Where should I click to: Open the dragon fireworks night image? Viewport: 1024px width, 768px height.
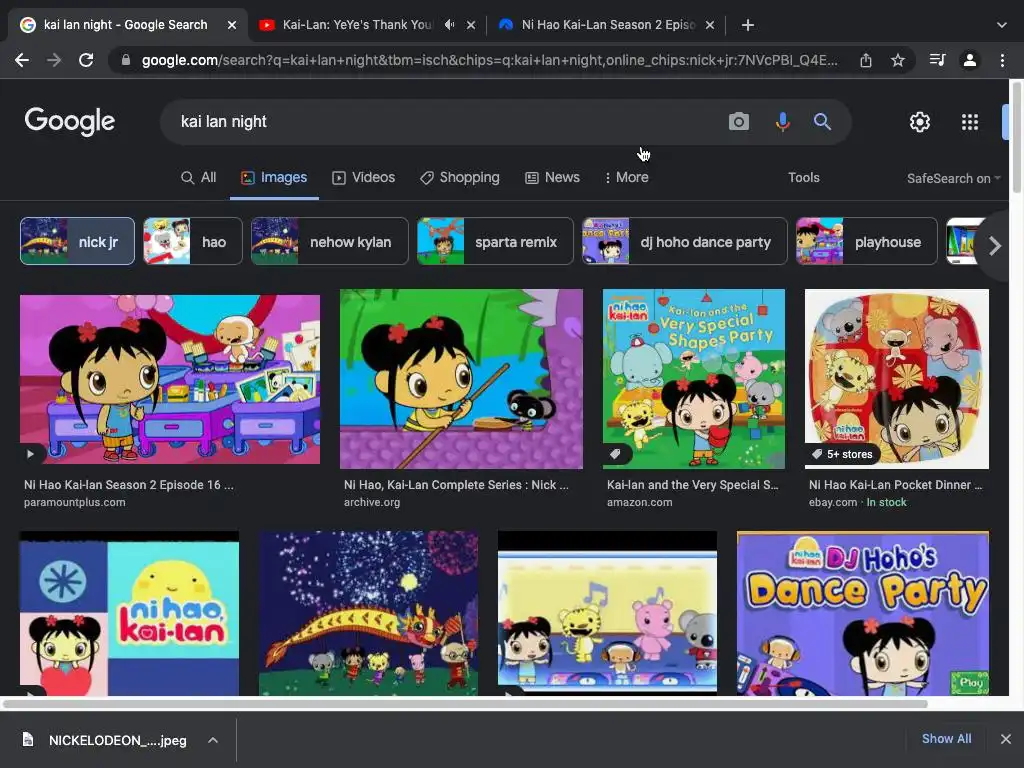[x=368, y=613]
